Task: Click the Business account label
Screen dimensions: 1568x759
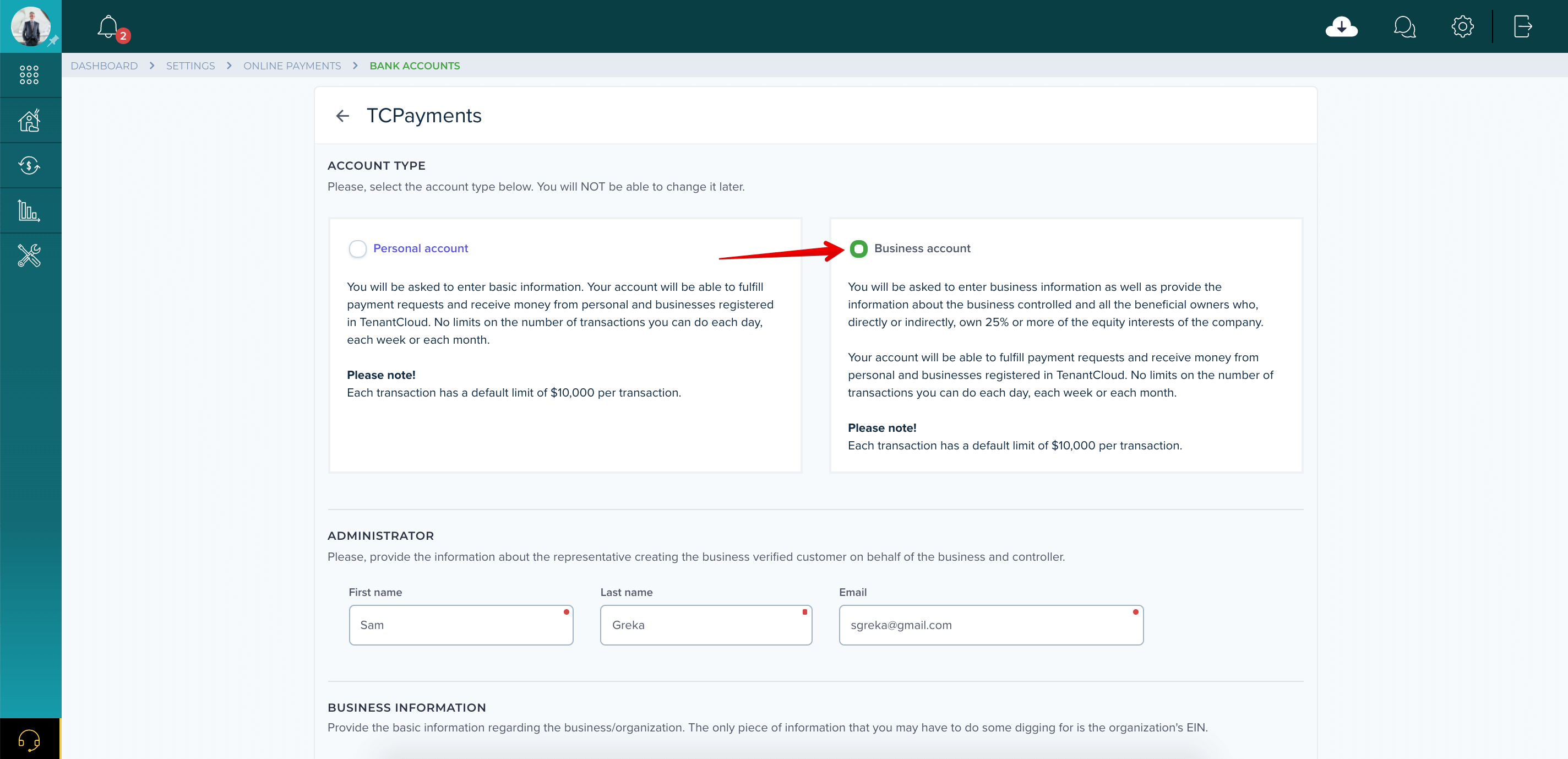Action: (922, 248)
